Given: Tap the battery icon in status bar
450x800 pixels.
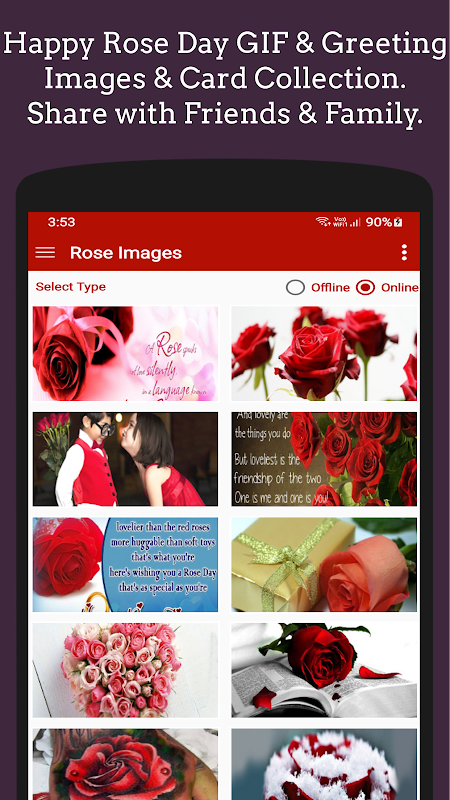Looking at the screenshot, I should [398, 222].
